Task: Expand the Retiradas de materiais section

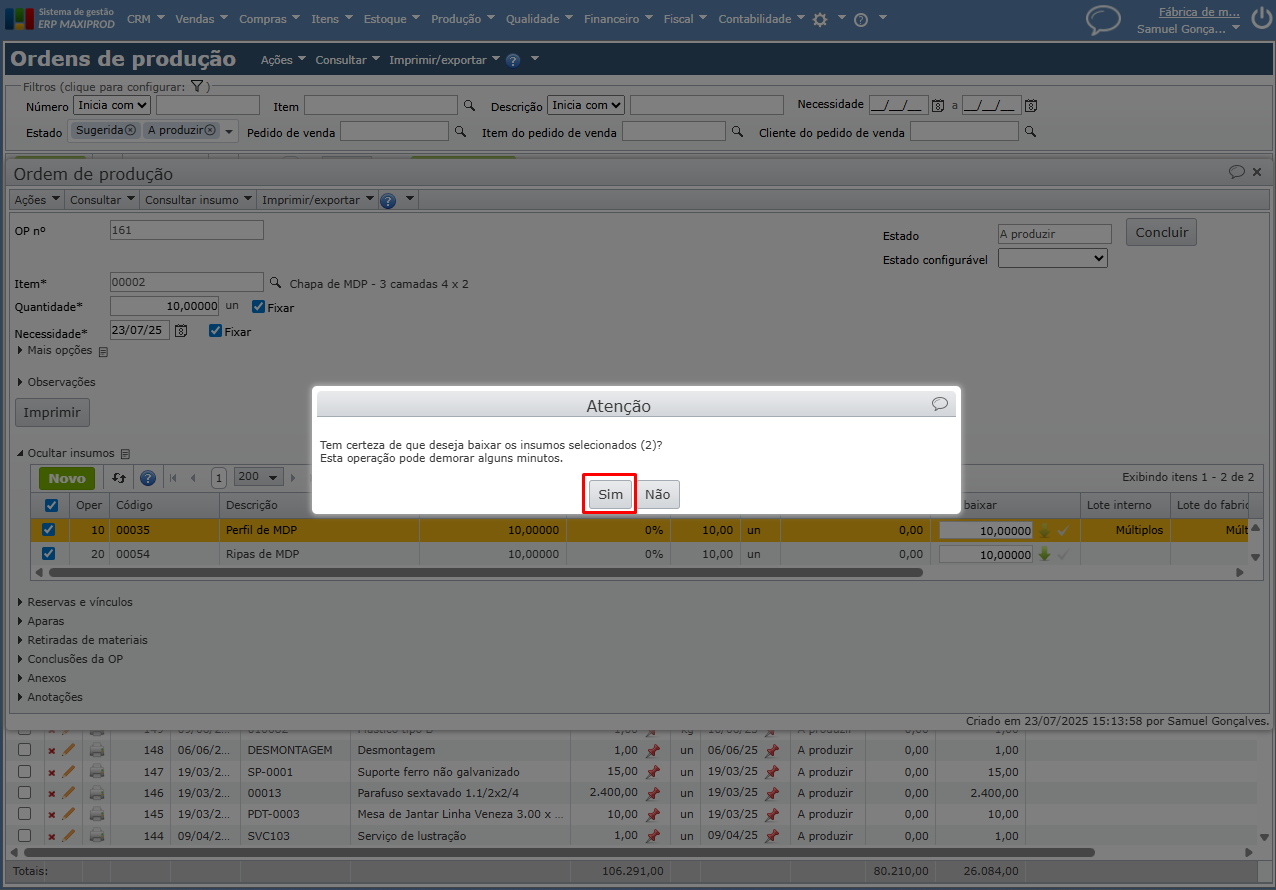Action: [87, 640]
